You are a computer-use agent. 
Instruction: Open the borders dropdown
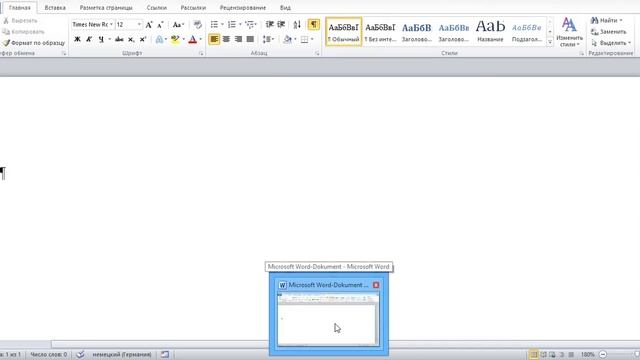coord(312,39)
